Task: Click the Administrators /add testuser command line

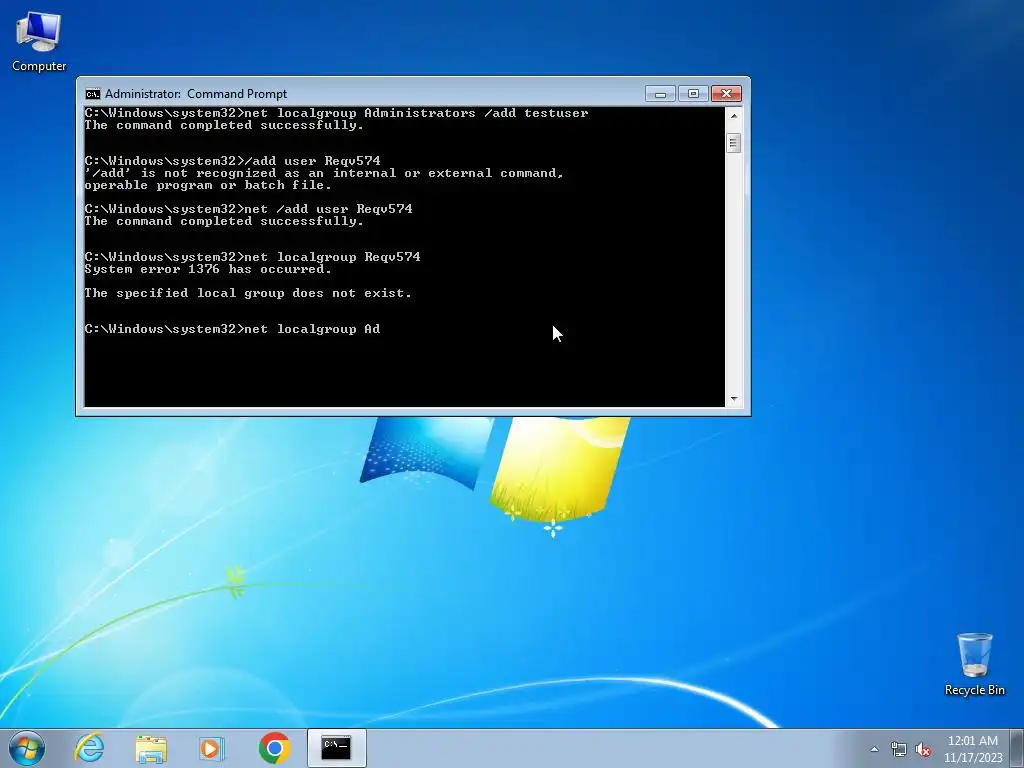Action: tap(336, 113)
